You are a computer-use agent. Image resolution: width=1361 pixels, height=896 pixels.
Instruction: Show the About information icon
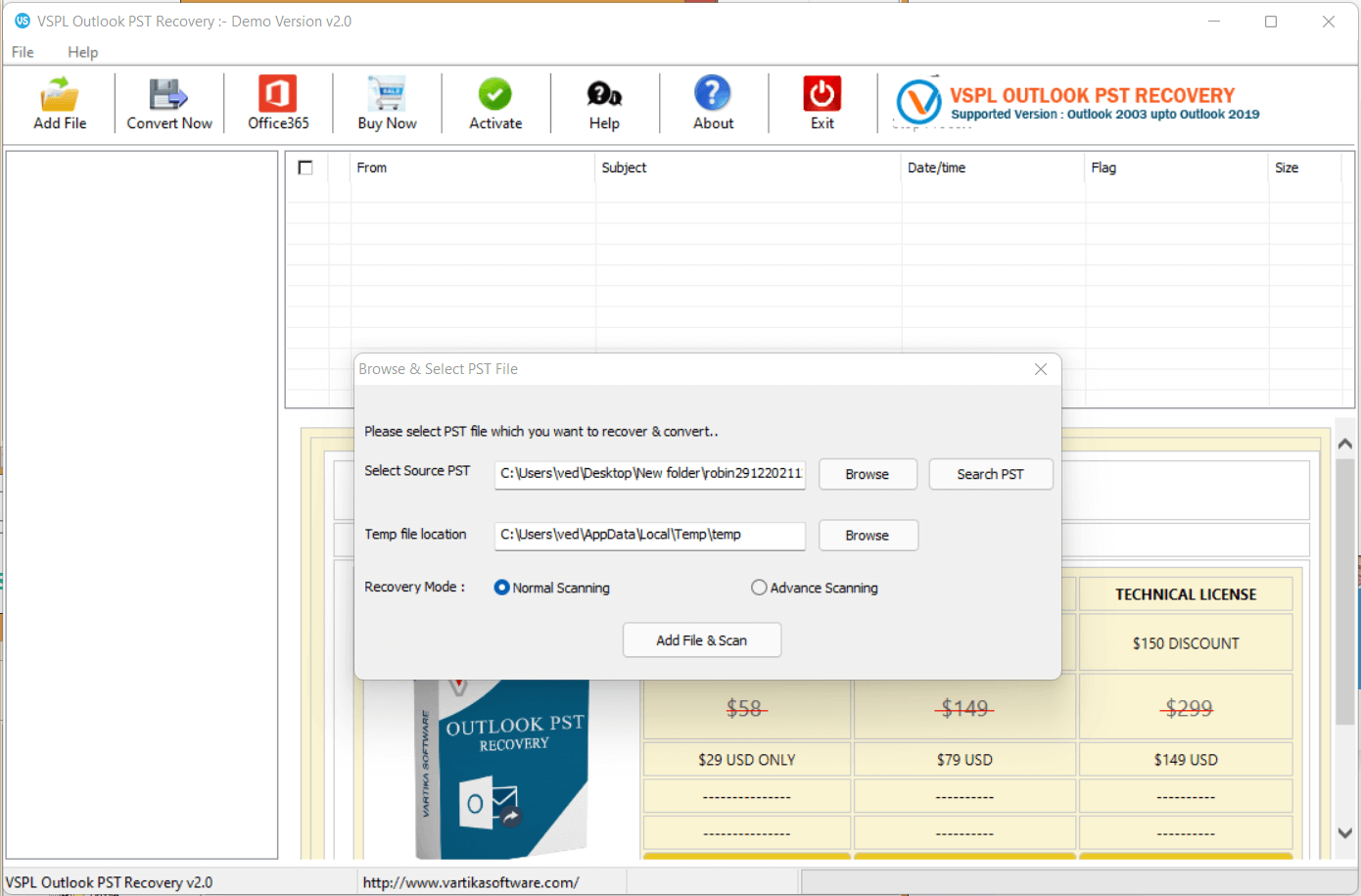pos(713,103)
